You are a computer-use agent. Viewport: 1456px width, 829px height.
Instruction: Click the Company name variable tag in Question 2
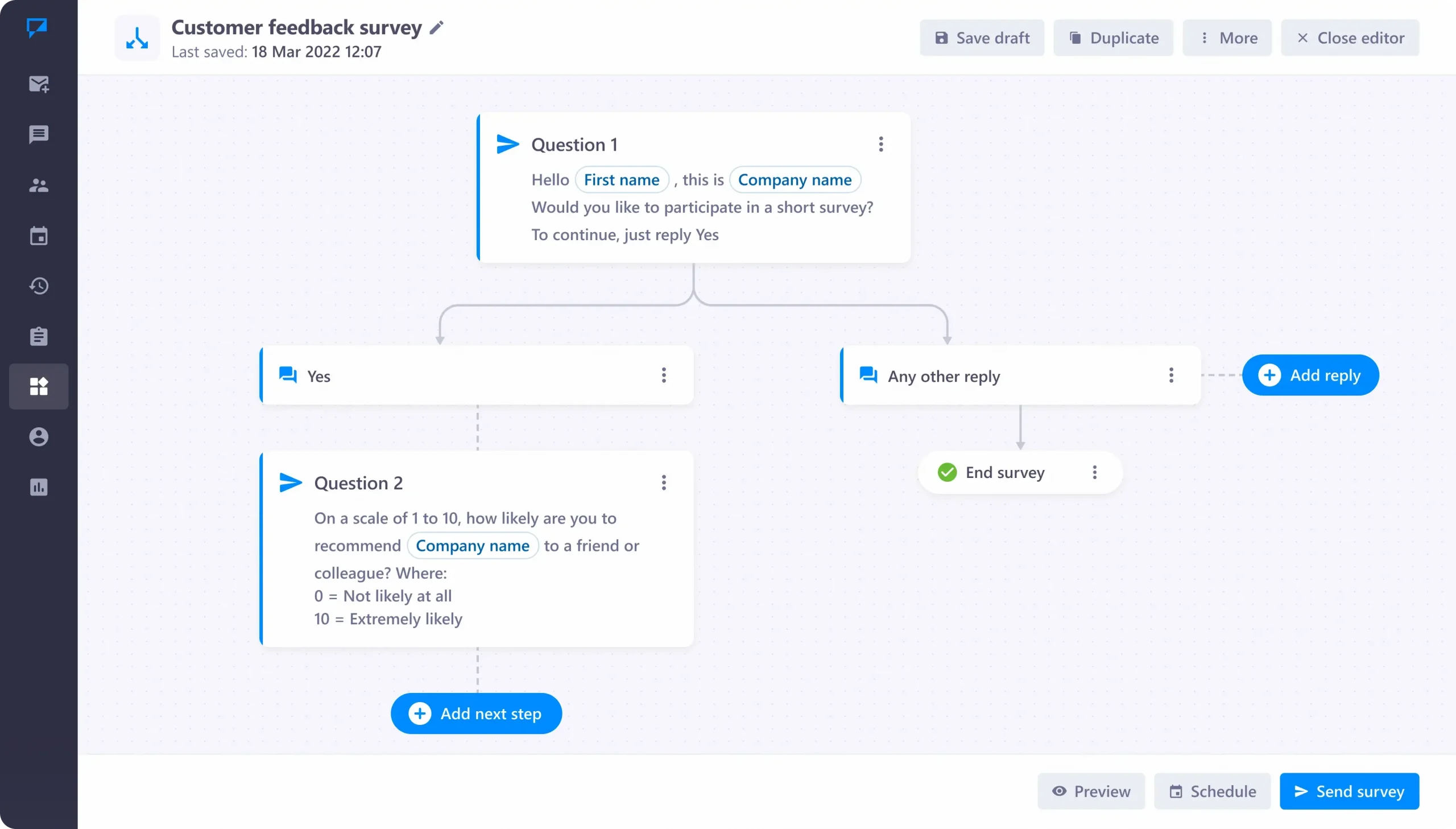pos(472,545)
